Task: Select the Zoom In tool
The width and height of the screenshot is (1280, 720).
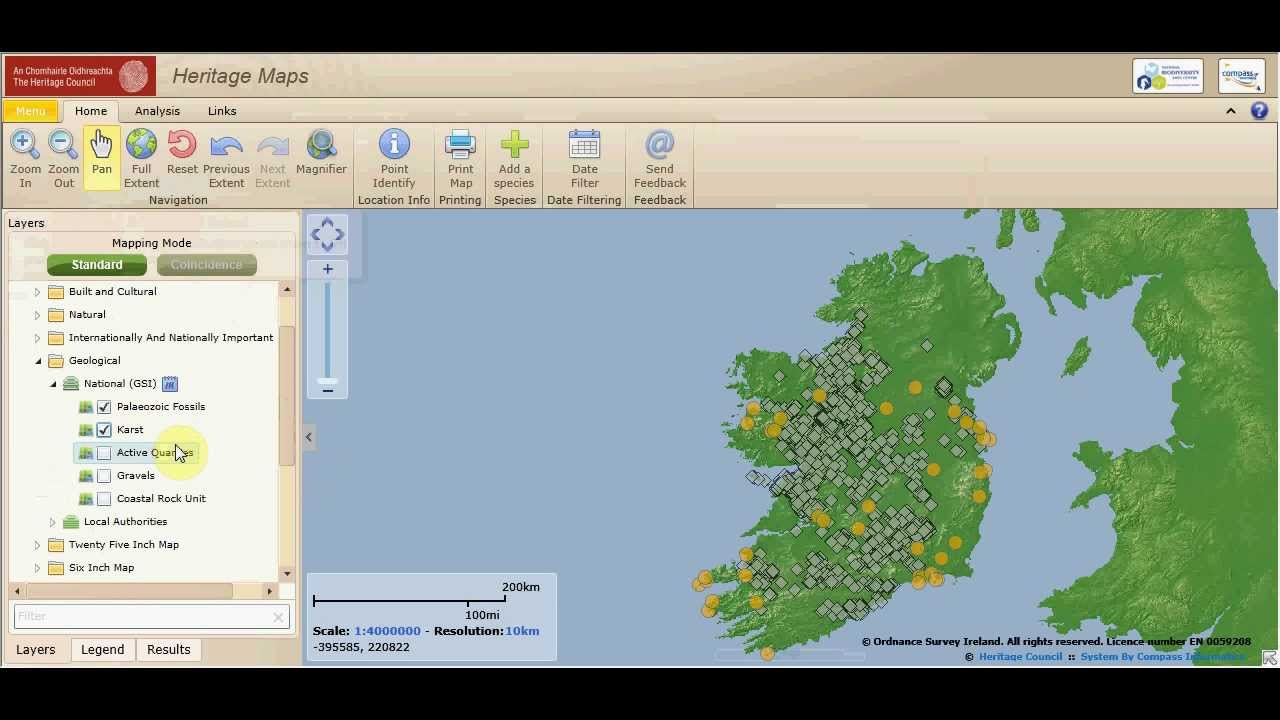Action: pos(25,158)
